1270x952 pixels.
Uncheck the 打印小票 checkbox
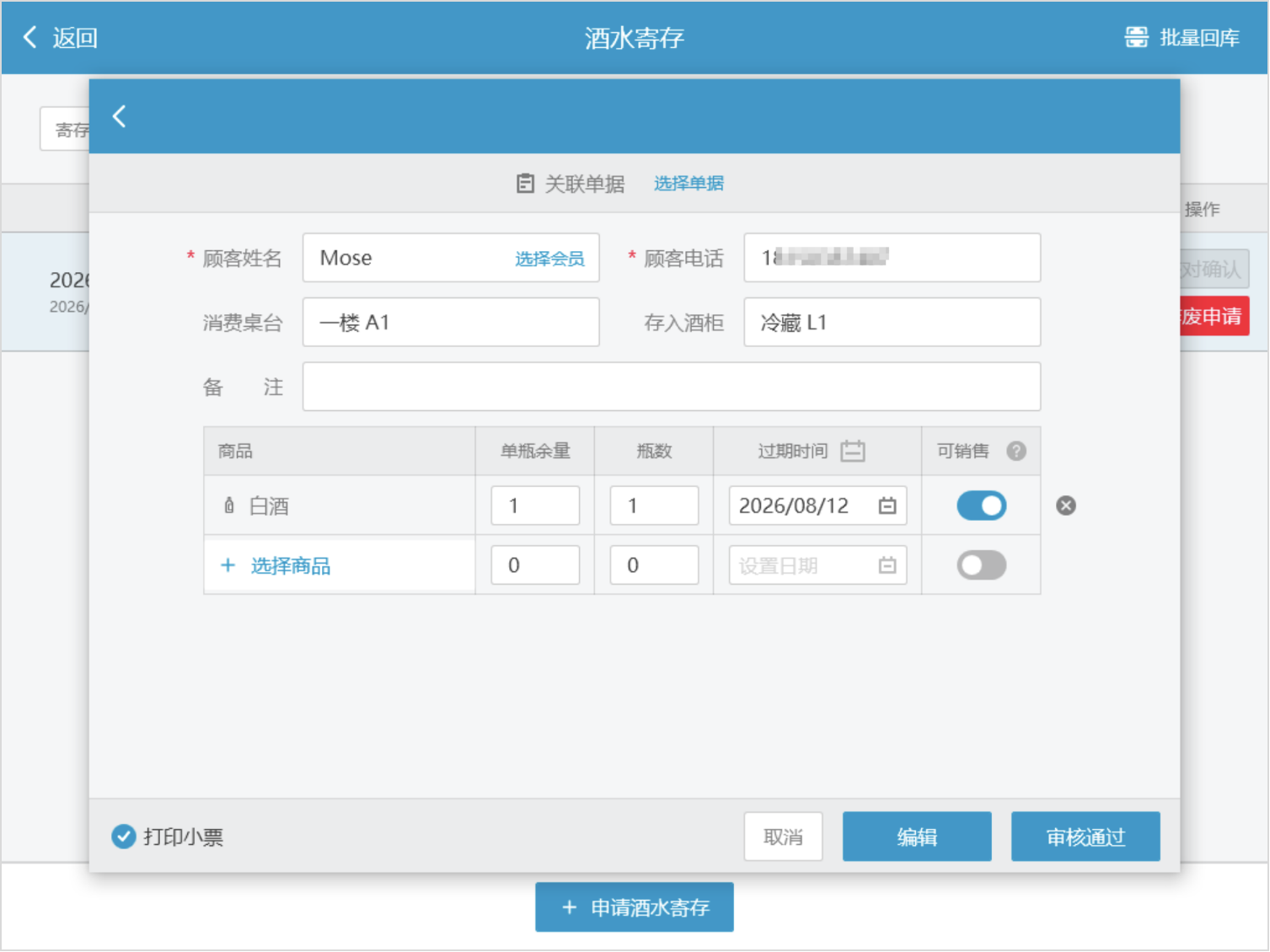pos(124,837)
